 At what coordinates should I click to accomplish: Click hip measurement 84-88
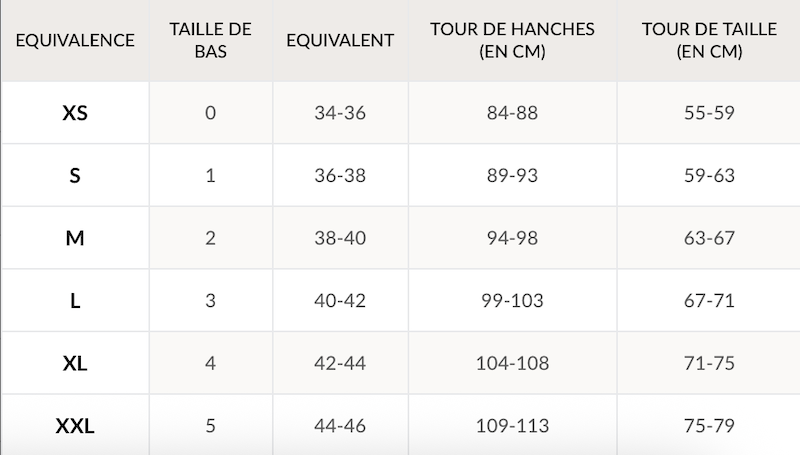(x=512, y=113)
